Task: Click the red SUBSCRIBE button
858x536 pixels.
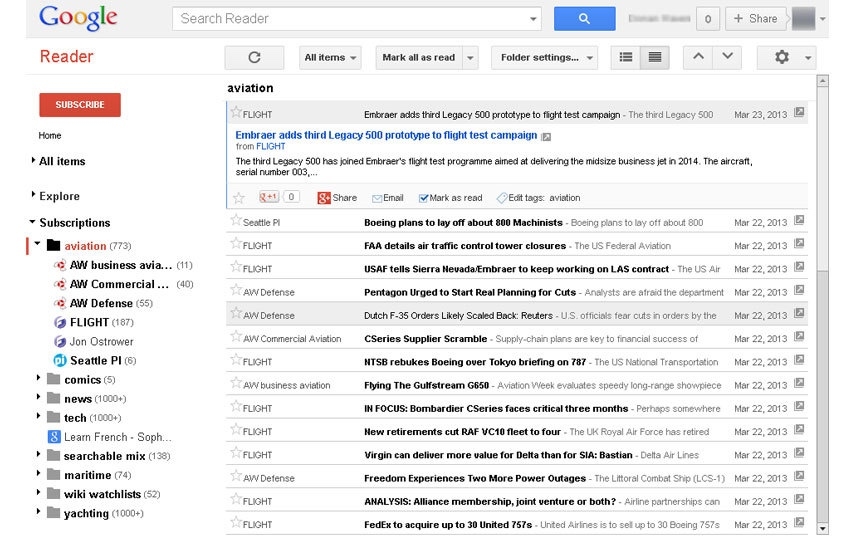Action: [80, 105]
